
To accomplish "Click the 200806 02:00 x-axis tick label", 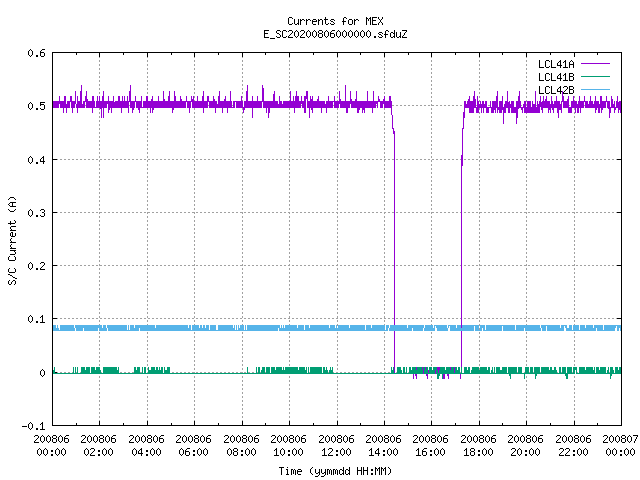I will pyautogui.click(x=98, y=446).
